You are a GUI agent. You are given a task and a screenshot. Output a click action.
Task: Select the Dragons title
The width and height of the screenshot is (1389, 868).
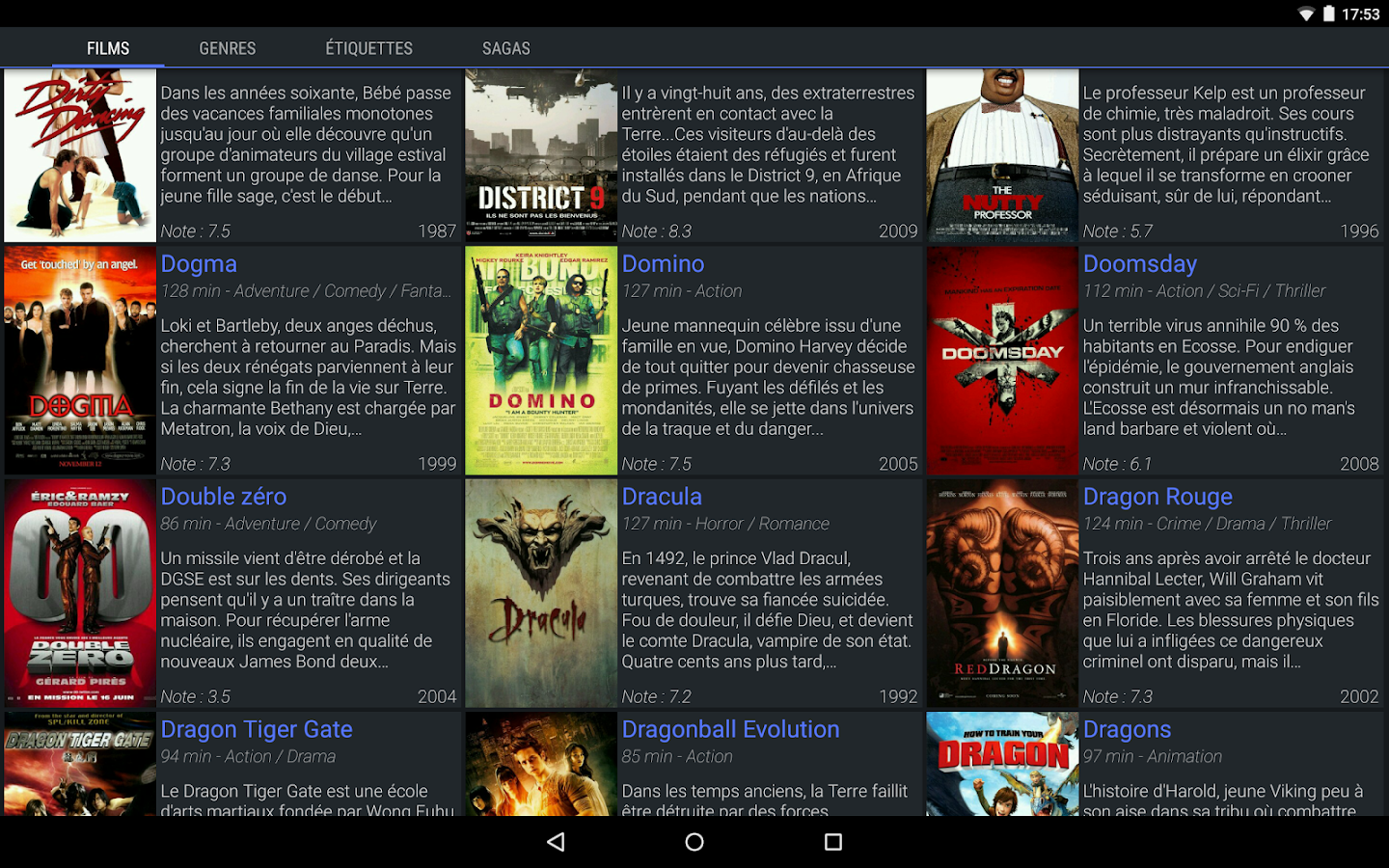coord(1127,730)
